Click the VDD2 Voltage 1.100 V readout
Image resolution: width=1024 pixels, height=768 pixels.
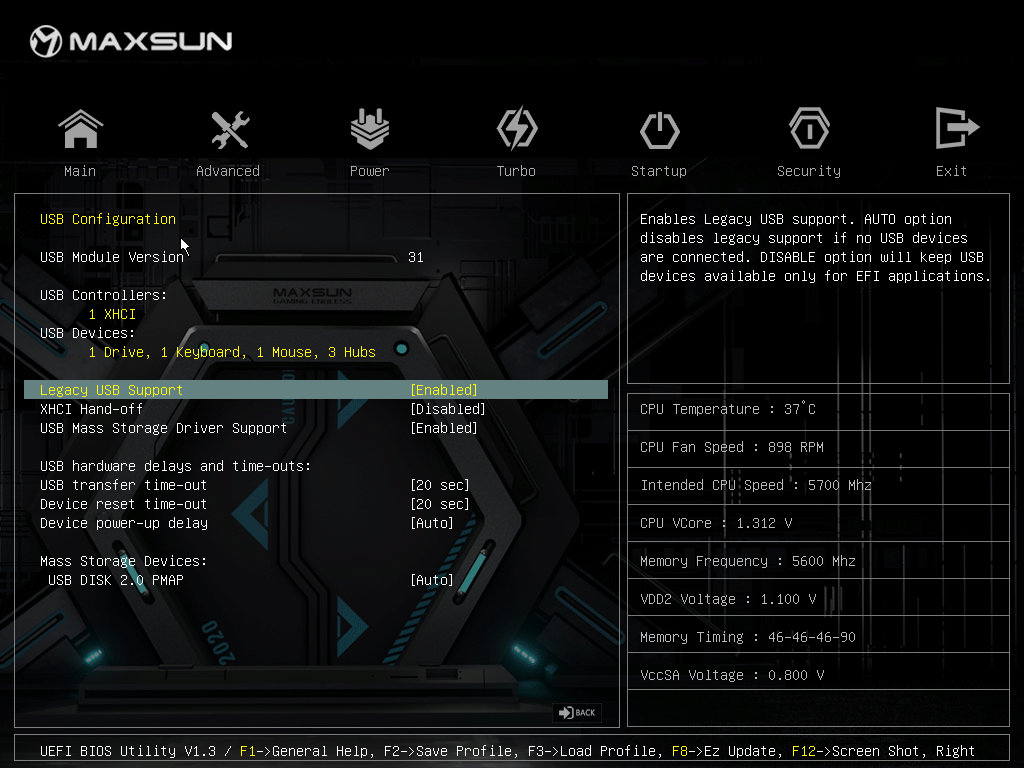[x=728, y=599]
